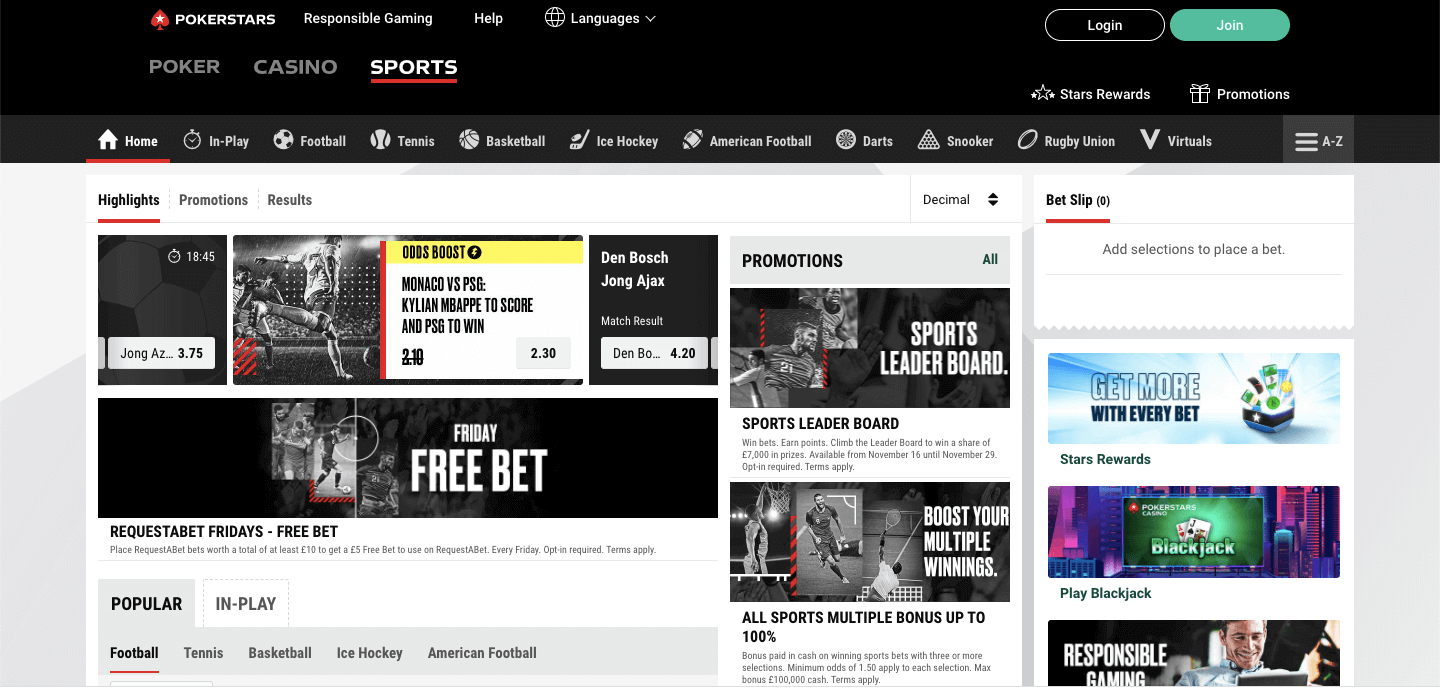Open the Sports Leader Board promotion image
Image resolution: width=1440 pixels, height=688 pixels.
(870, 348)
